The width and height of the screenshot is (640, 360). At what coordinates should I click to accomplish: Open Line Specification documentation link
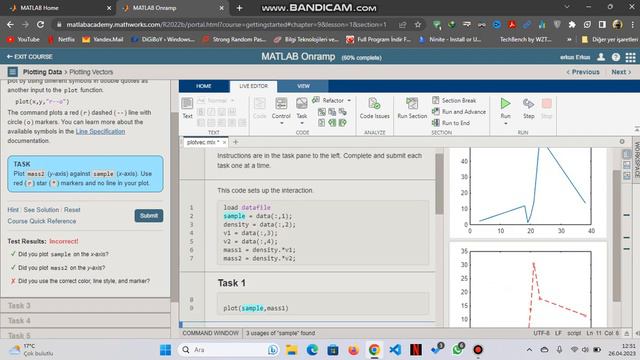coord(100,131)
